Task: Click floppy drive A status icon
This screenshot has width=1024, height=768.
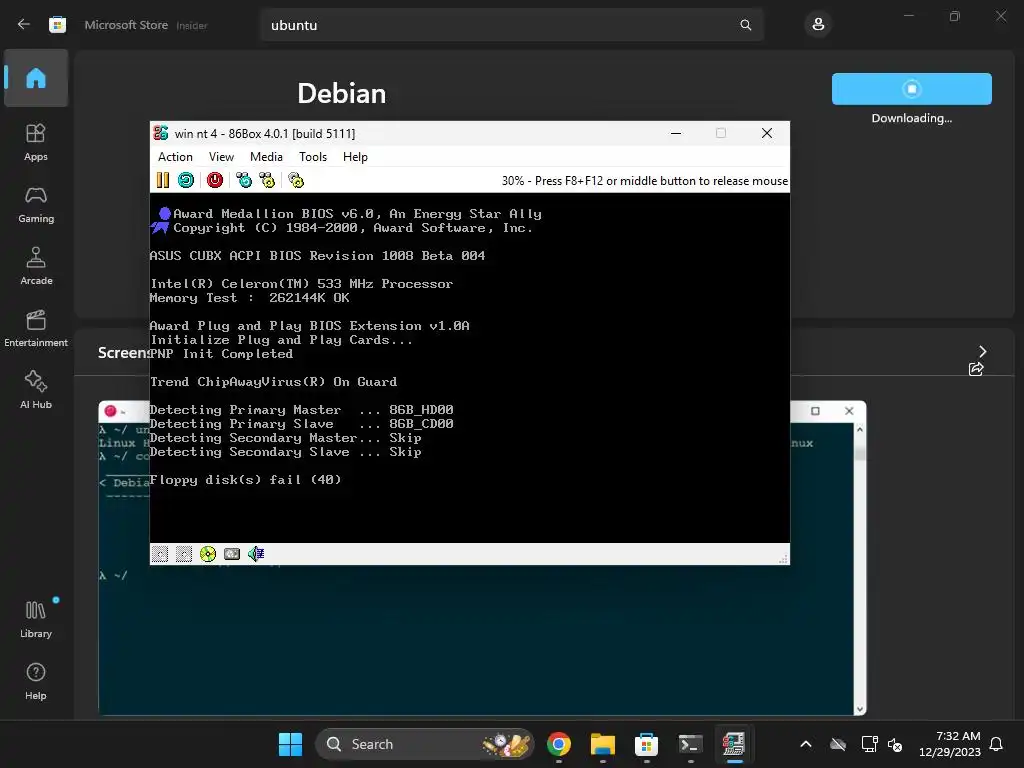Action: tap(160, 554)
